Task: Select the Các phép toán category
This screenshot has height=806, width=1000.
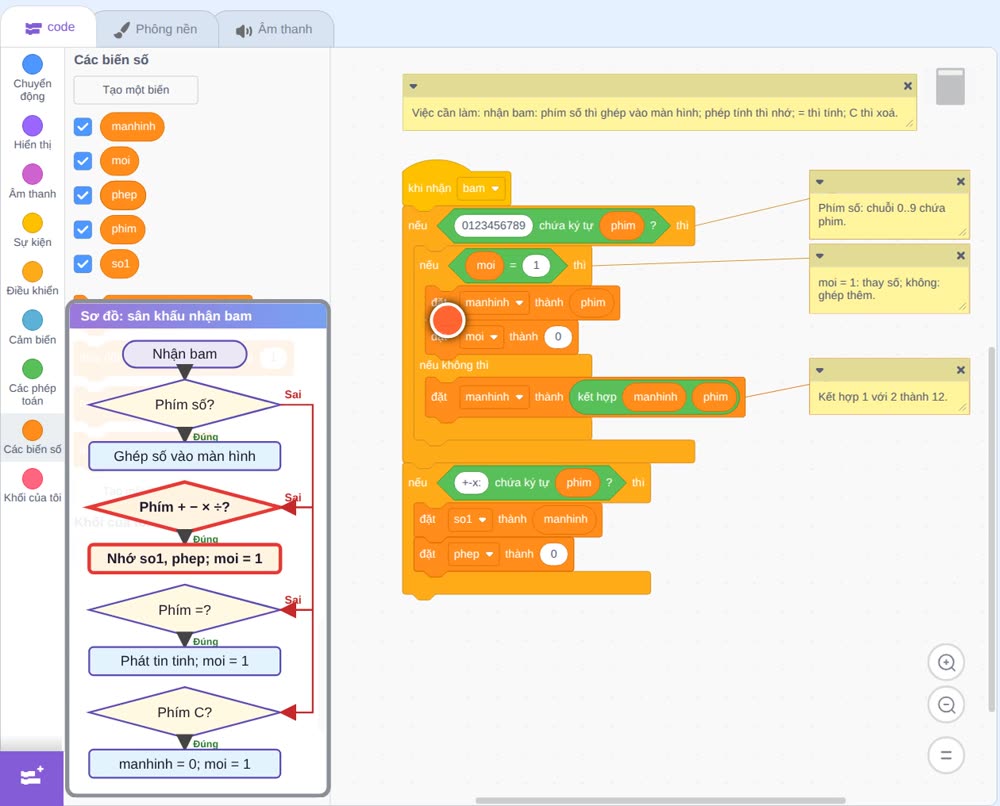Action: point(33,383)
